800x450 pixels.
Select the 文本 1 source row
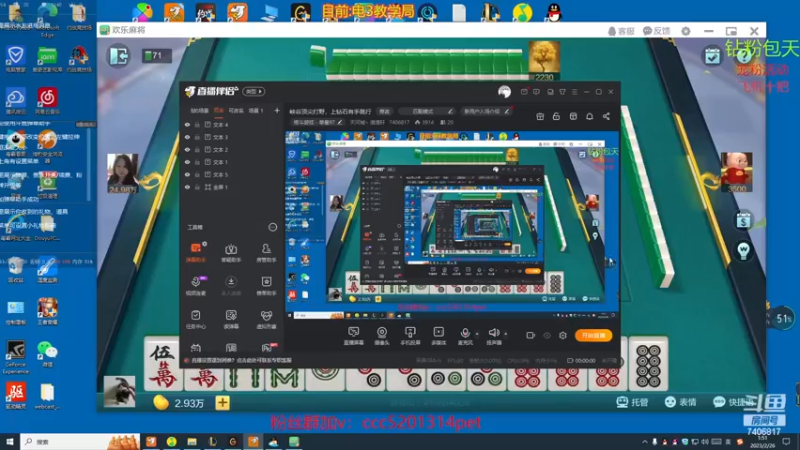[x=232, y=162]
